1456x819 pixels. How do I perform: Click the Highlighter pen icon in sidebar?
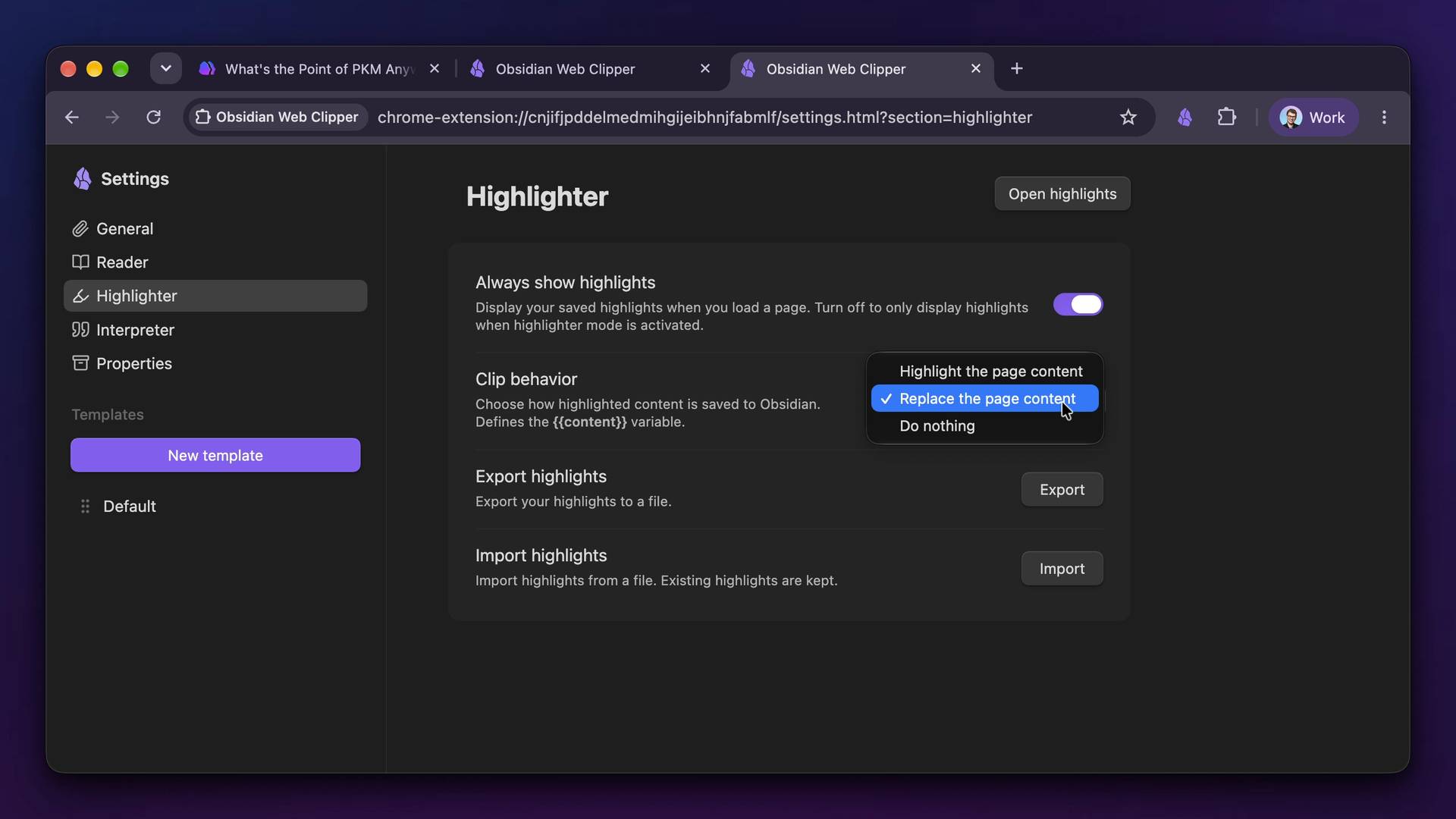tap(80, 297)
